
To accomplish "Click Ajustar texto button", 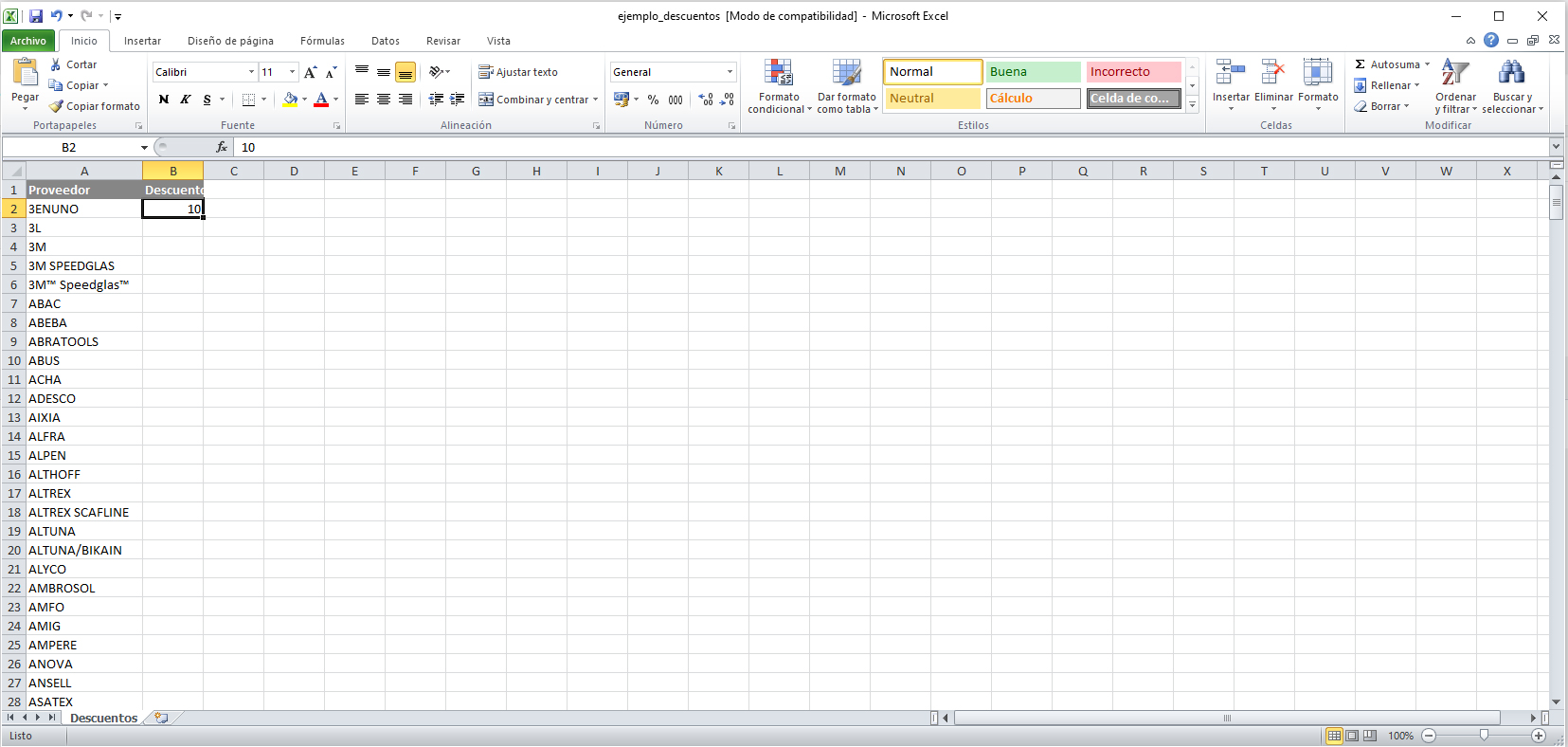I will point(517,72).
